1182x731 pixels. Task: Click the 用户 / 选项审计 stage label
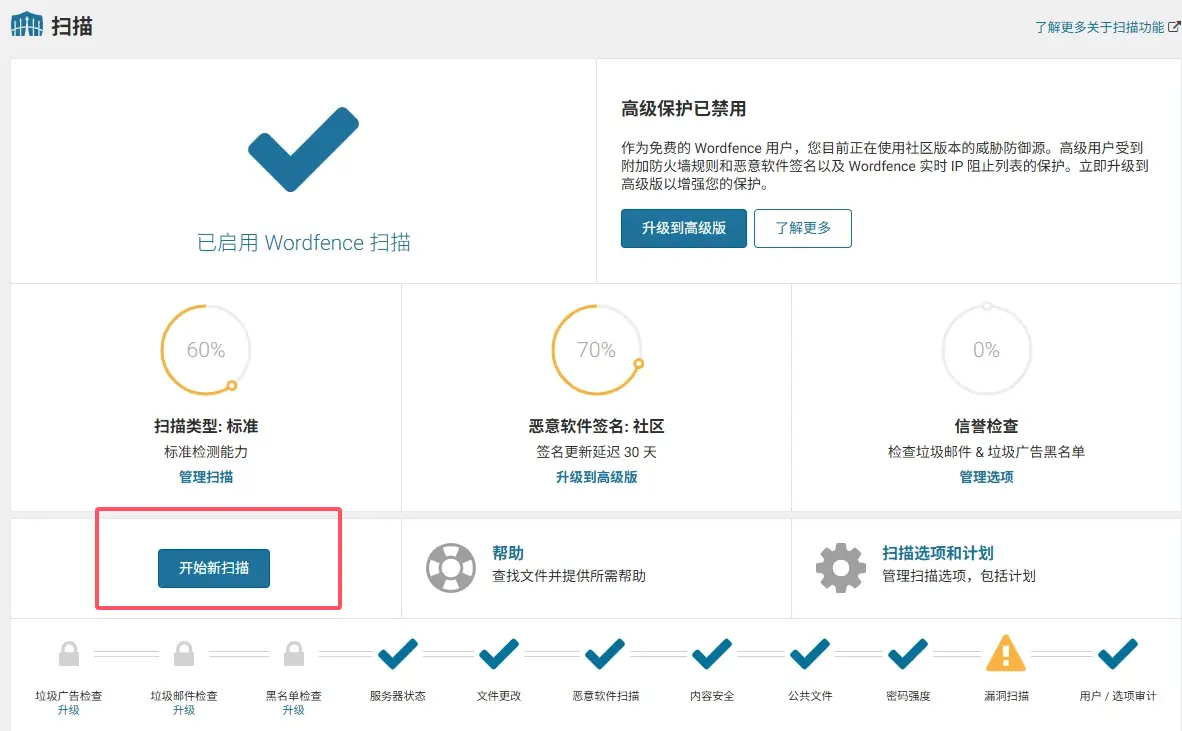click(1118, 696)
